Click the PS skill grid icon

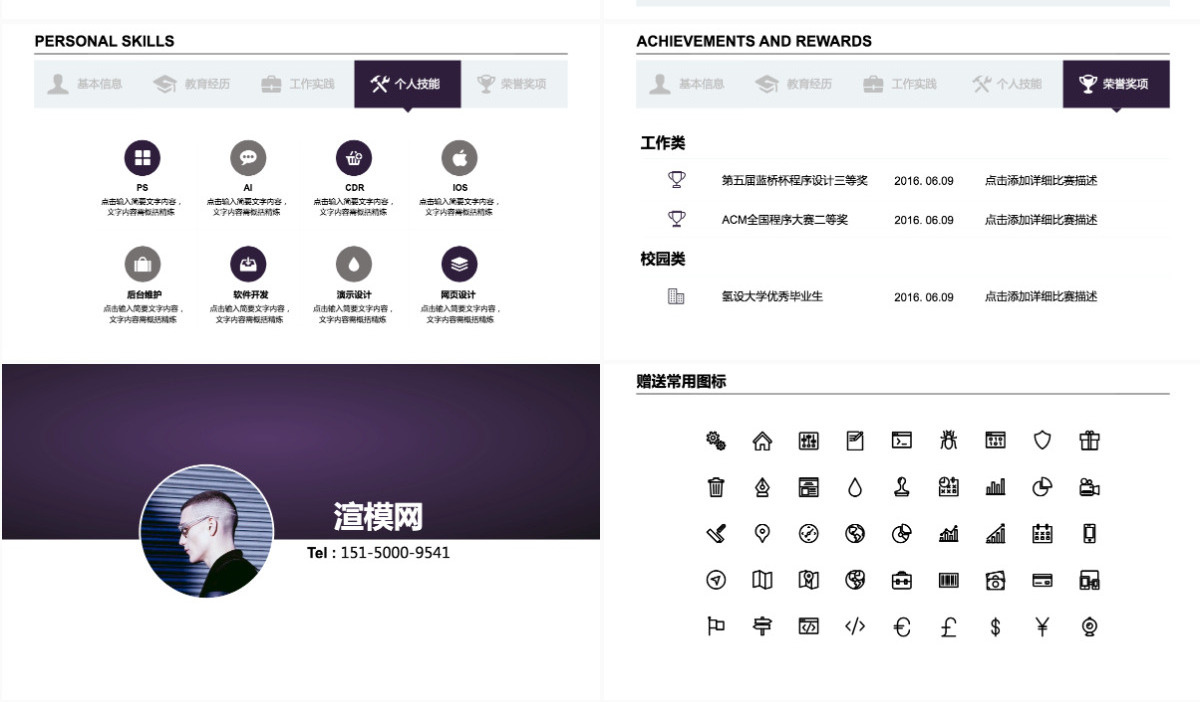click(x=142, y=158)
